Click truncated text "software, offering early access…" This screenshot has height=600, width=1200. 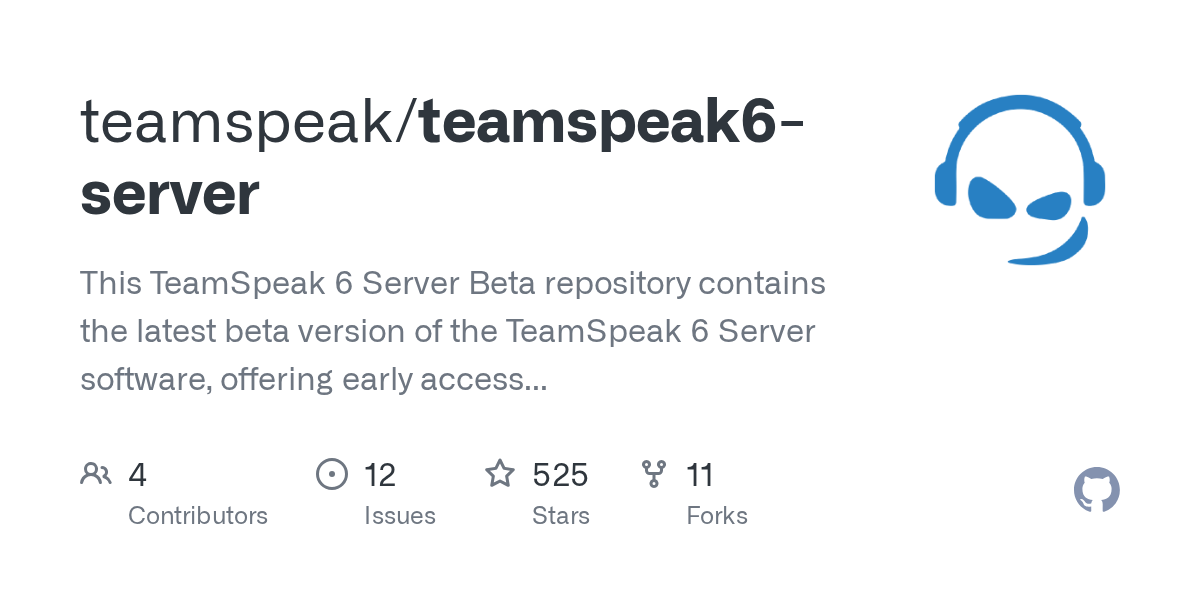click(313, 379)
